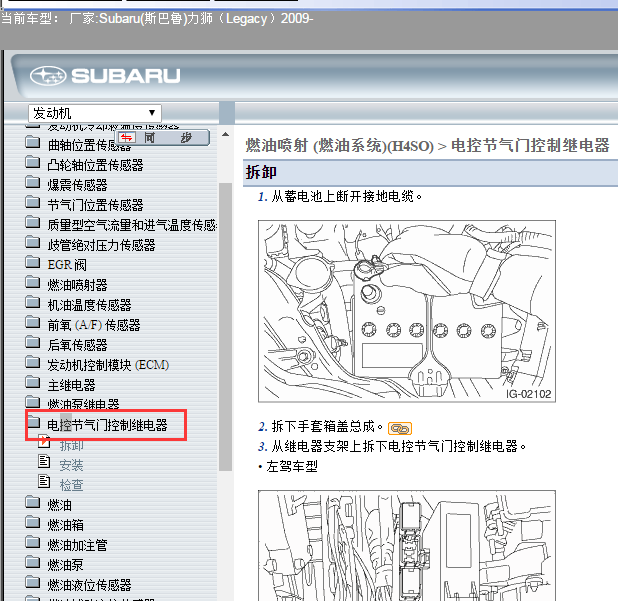Screen dimensions: 618x601
Task: Open the 检查 page link
Action: point(71,485)
